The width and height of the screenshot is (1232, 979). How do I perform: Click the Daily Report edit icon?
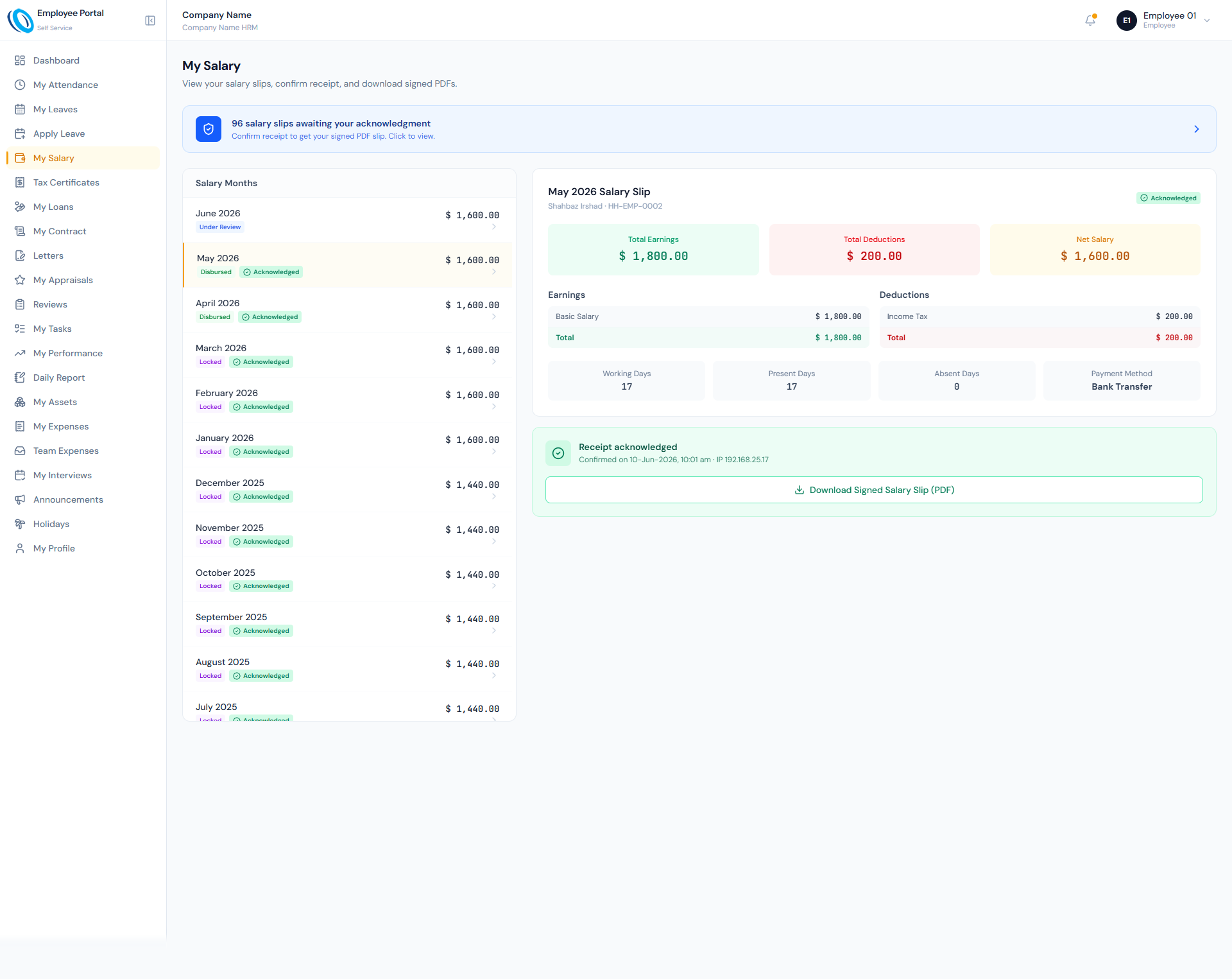click(20, 377)
